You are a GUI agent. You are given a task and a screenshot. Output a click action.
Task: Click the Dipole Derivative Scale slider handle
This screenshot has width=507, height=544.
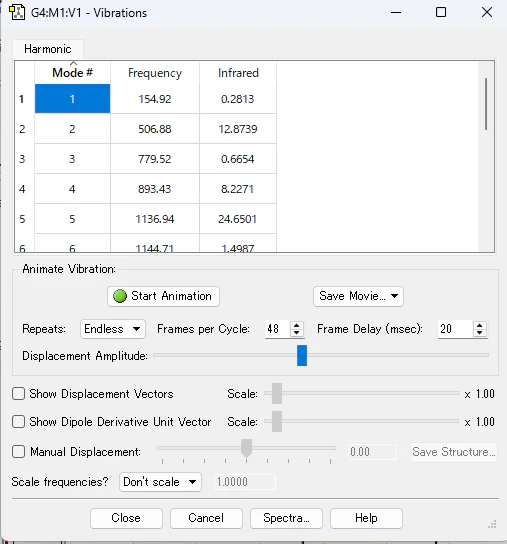point(277,422)
